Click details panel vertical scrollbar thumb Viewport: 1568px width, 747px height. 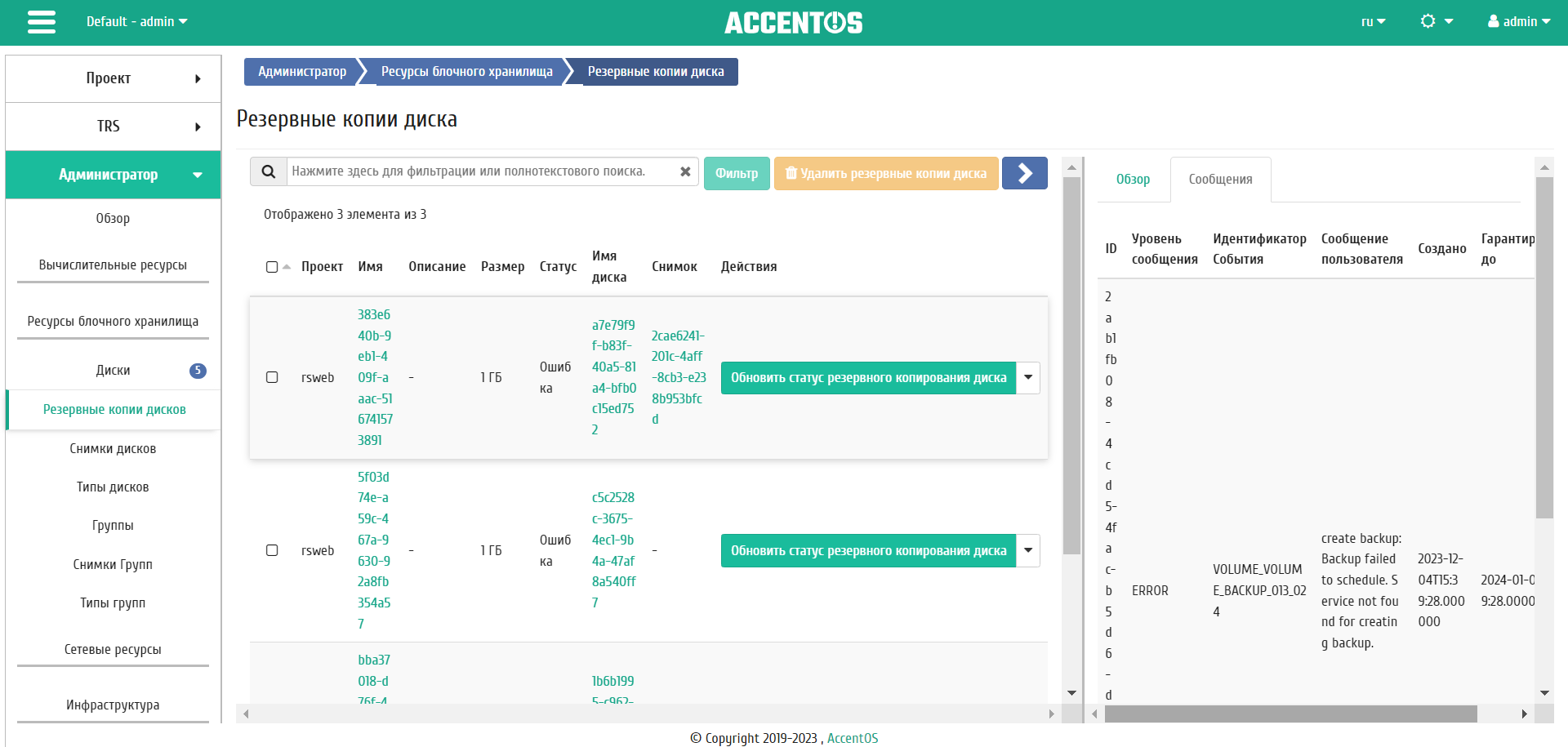(1544, 348)
